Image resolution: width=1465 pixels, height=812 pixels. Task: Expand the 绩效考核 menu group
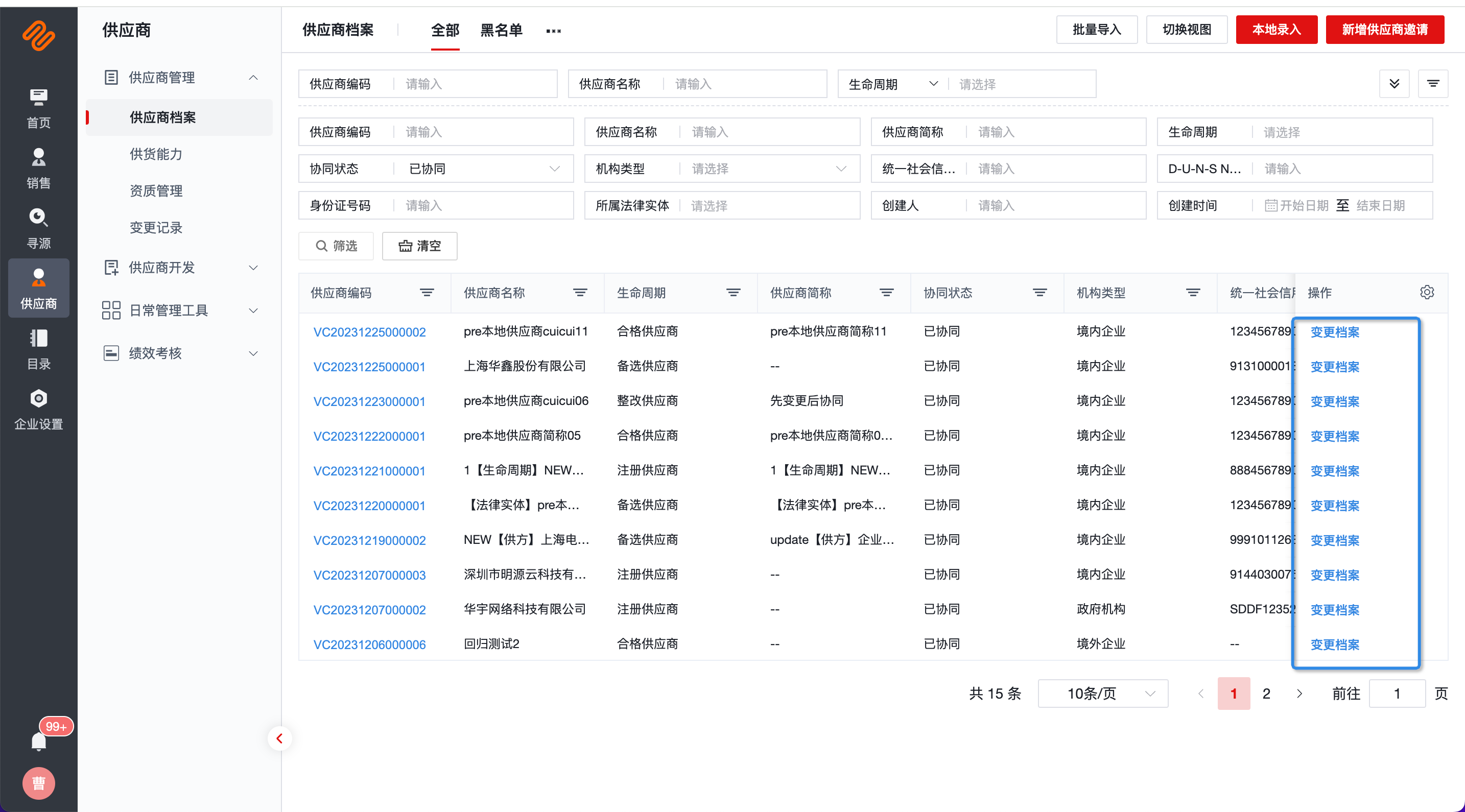click(x=254, y=353)
